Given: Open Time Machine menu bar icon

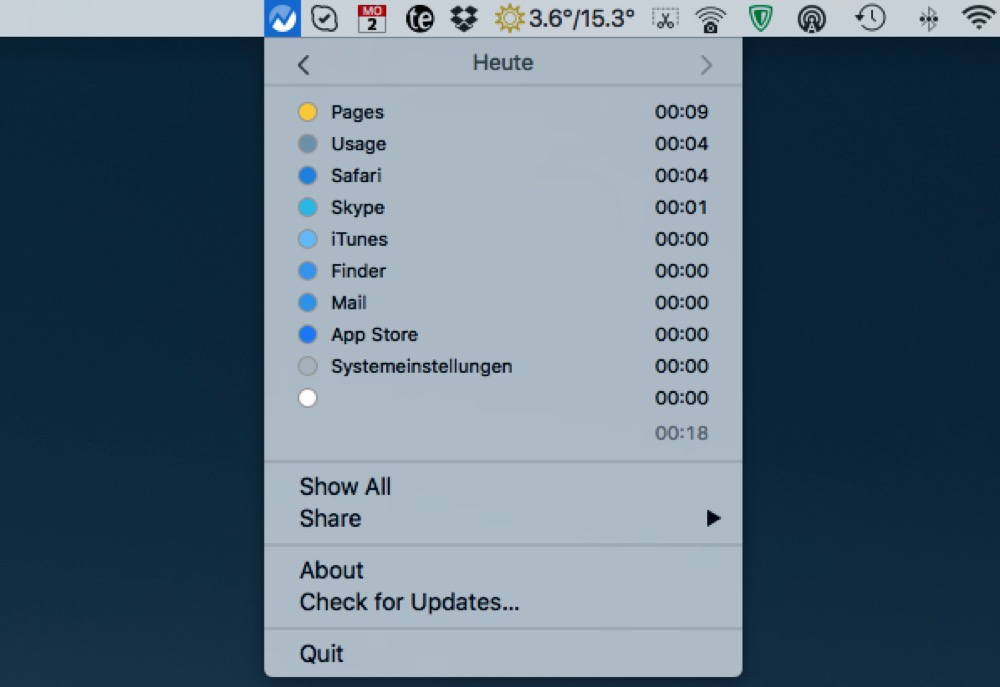Looking at the screenshot, I should [x=871, y=18].
